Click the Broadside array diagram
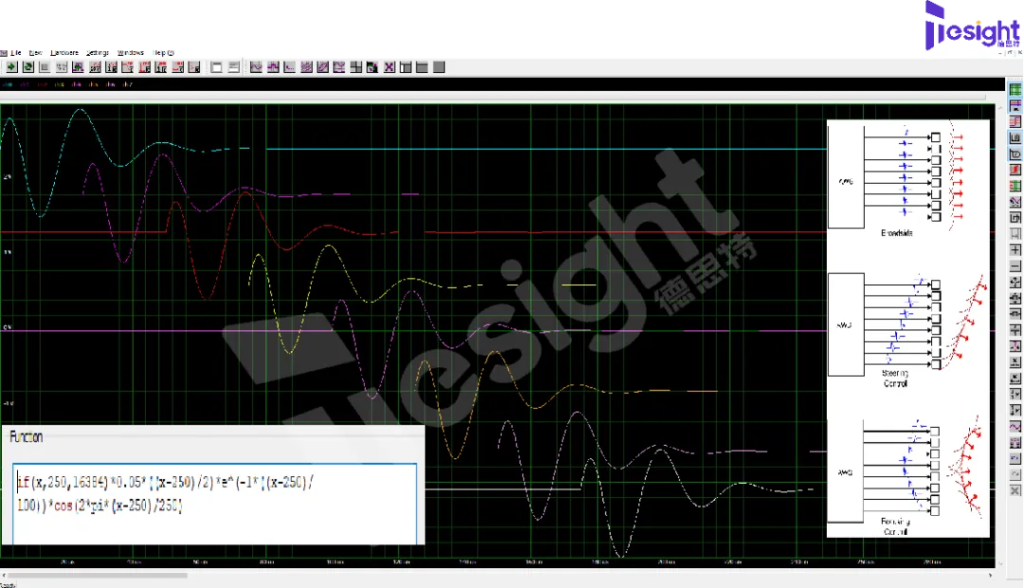Image resolution: width=1024 pixels, height=588 pixels. tap(908, 178)
